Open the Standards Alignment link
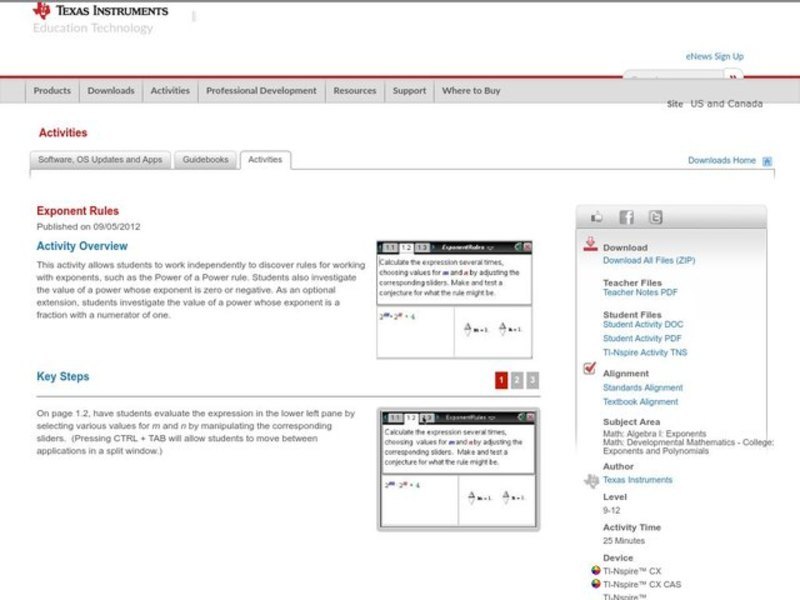 [642, 388]
